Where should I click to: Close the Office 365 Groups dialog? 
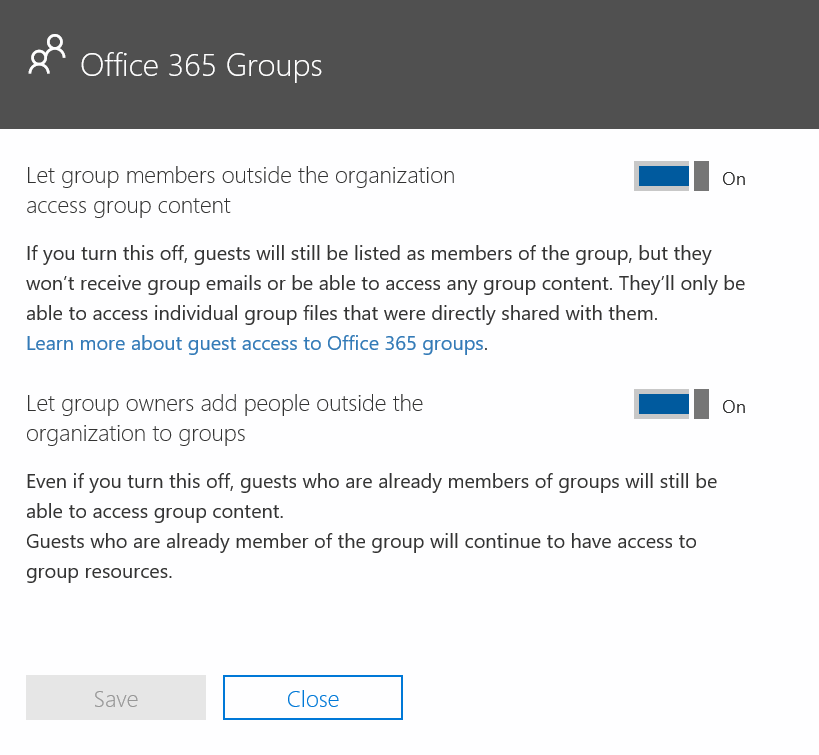pos(313,698)
